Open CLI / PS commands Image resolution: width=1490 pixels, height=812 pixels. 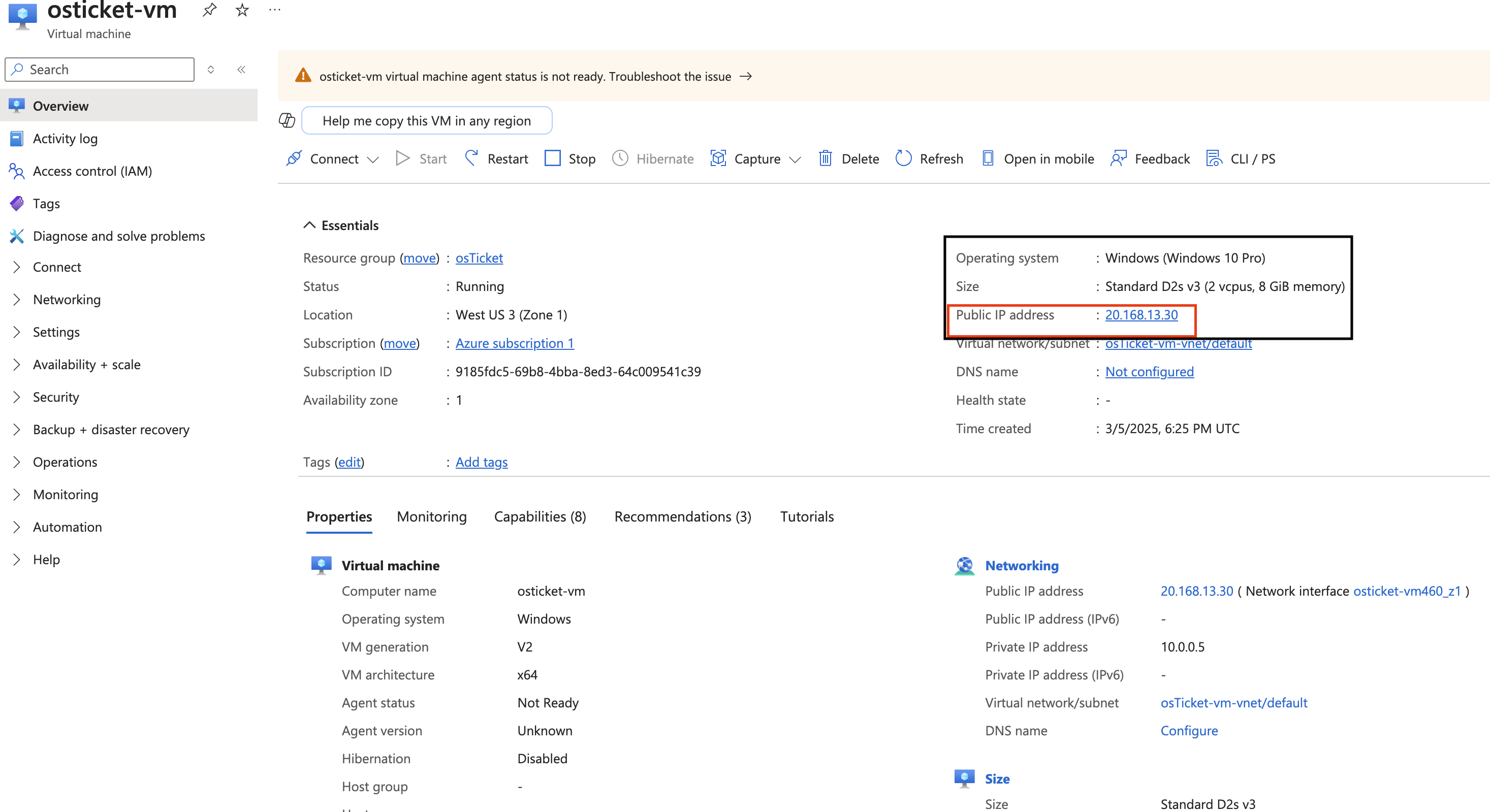click(1240, 158)
